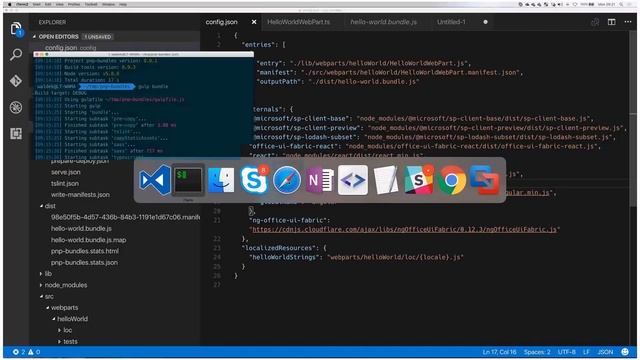Viewport: 640px width, 360px height.
Task: Expand the node_modules folder
Action: click(x=41, y=285)
